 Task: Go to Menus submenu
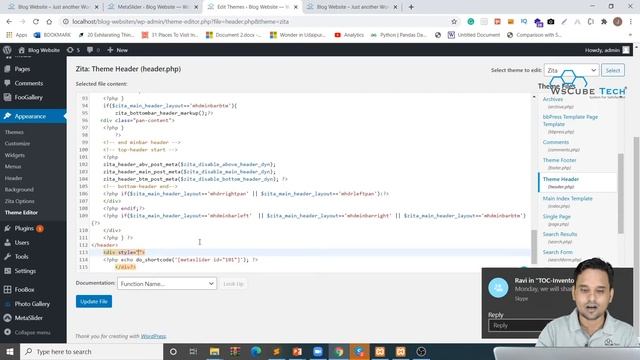coord(13,167)
